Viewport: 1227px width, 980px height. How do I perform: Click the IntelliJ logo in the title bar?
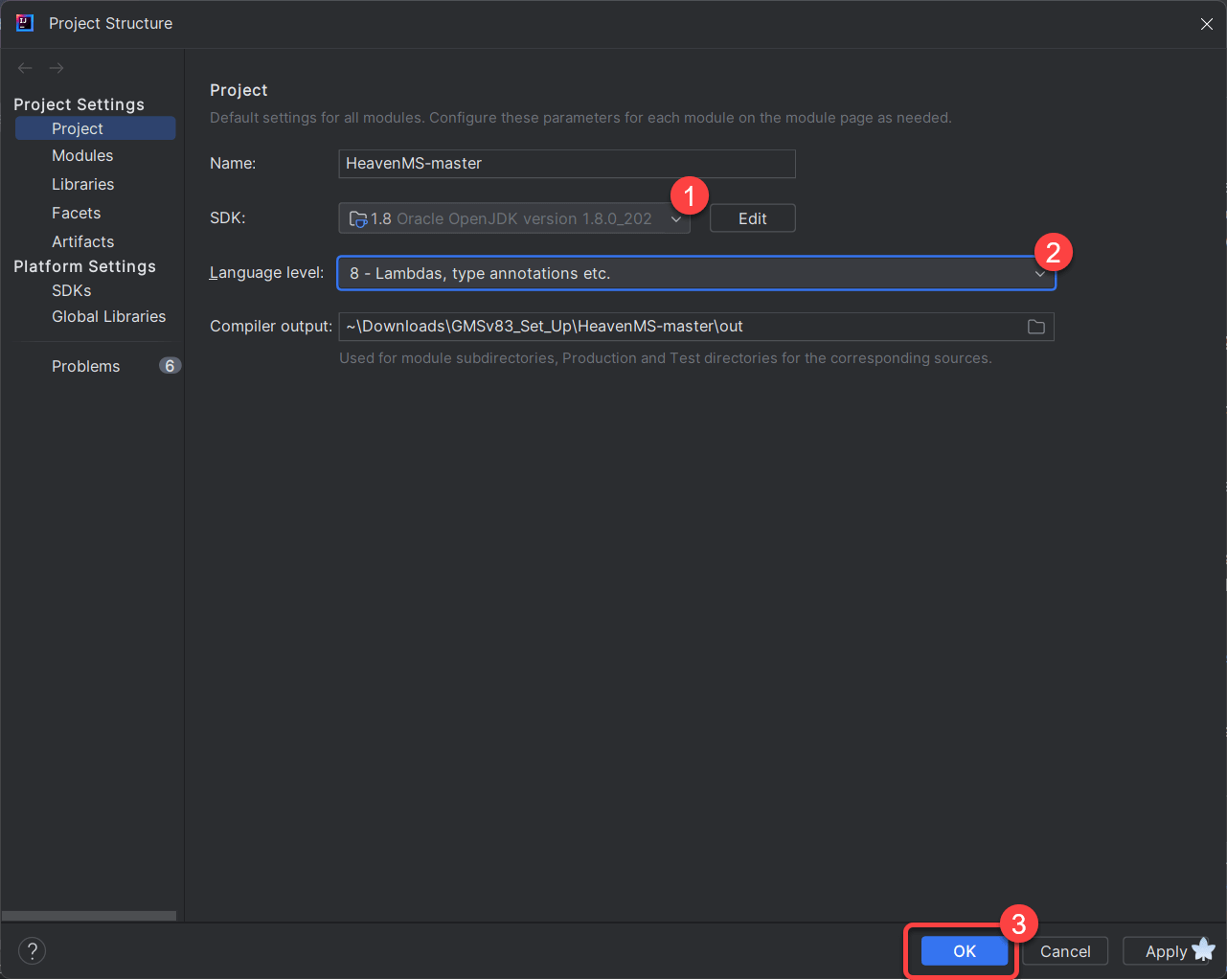pos(25,23)
